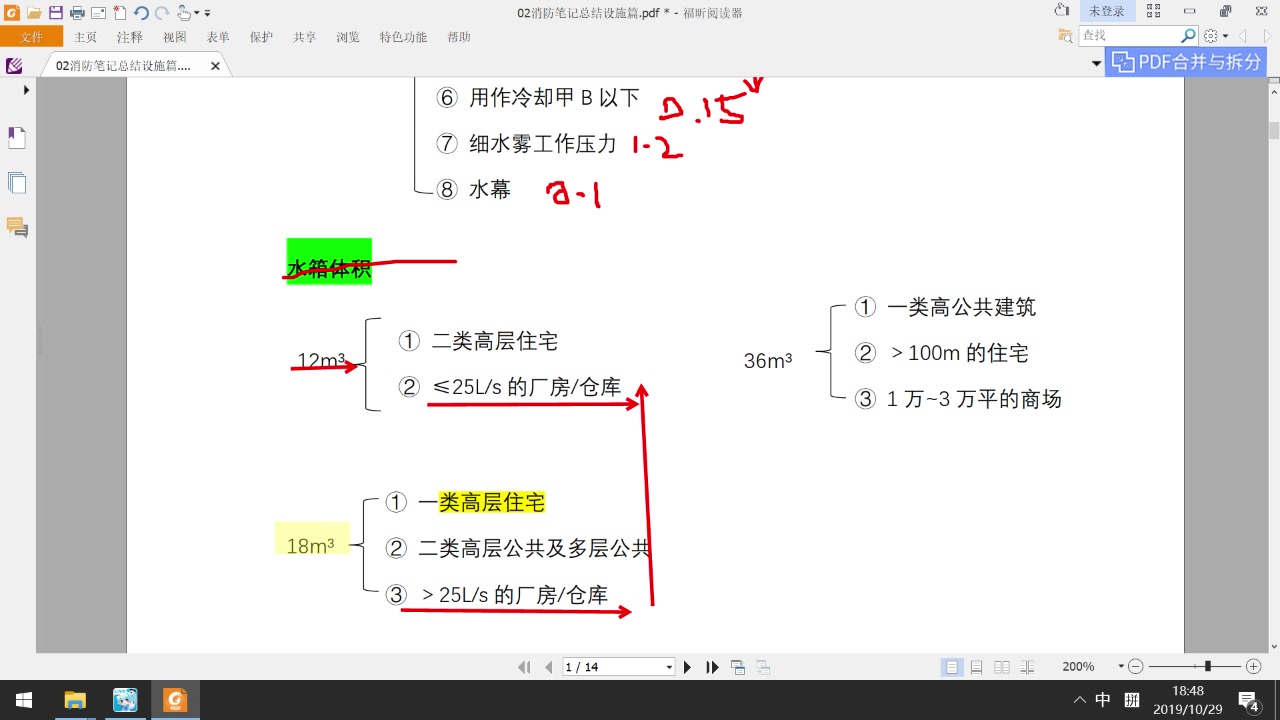Select continuous facing view mode
Screen dimensions: 1280x720
1025,667
